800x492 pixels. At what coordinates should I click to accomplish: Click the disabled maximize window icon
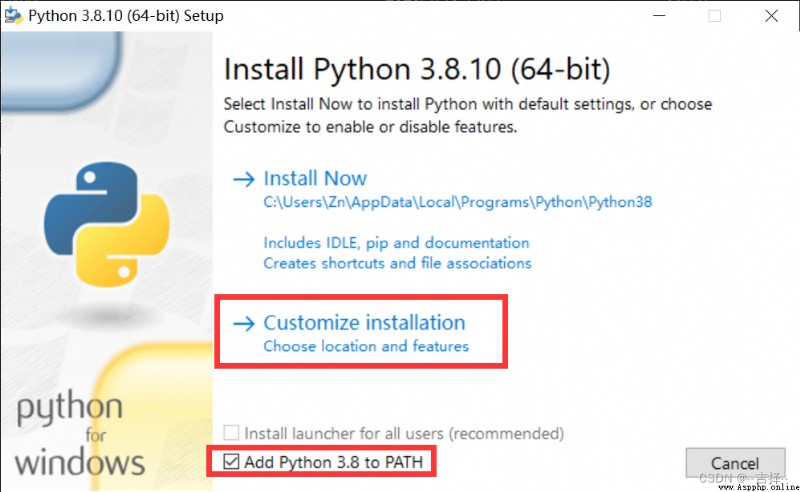715,16
